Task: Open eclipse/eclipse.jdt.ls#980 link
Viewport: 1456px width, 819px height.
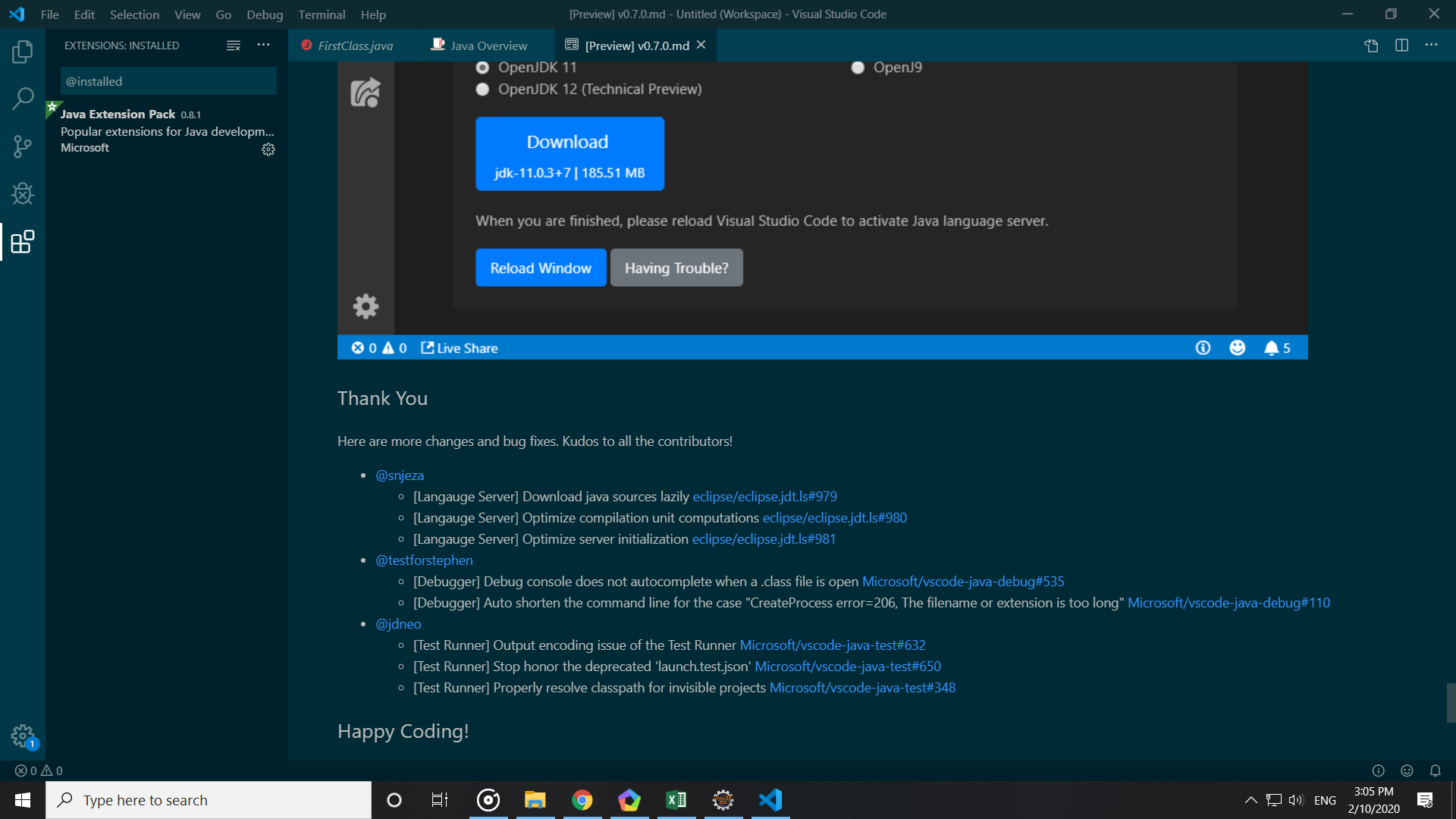Action: point(834,518)
